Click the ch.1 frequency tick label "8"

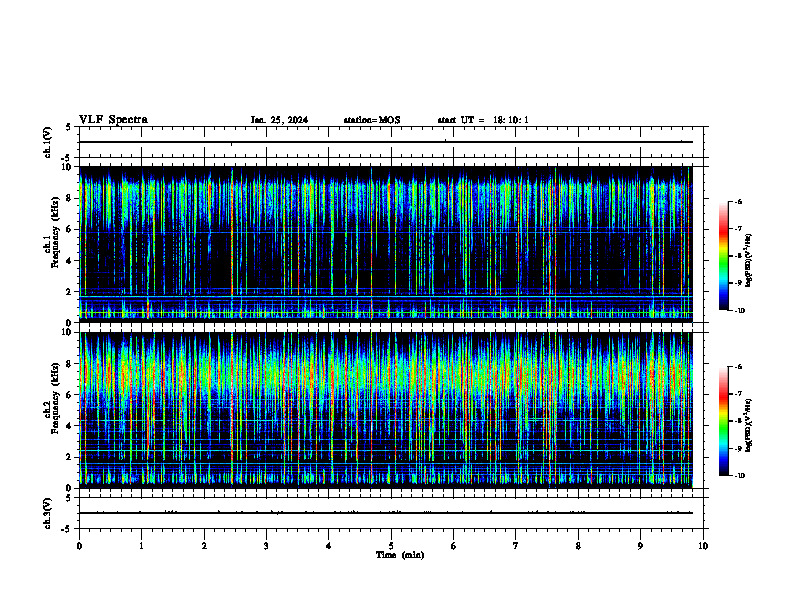tap(69, 198)
